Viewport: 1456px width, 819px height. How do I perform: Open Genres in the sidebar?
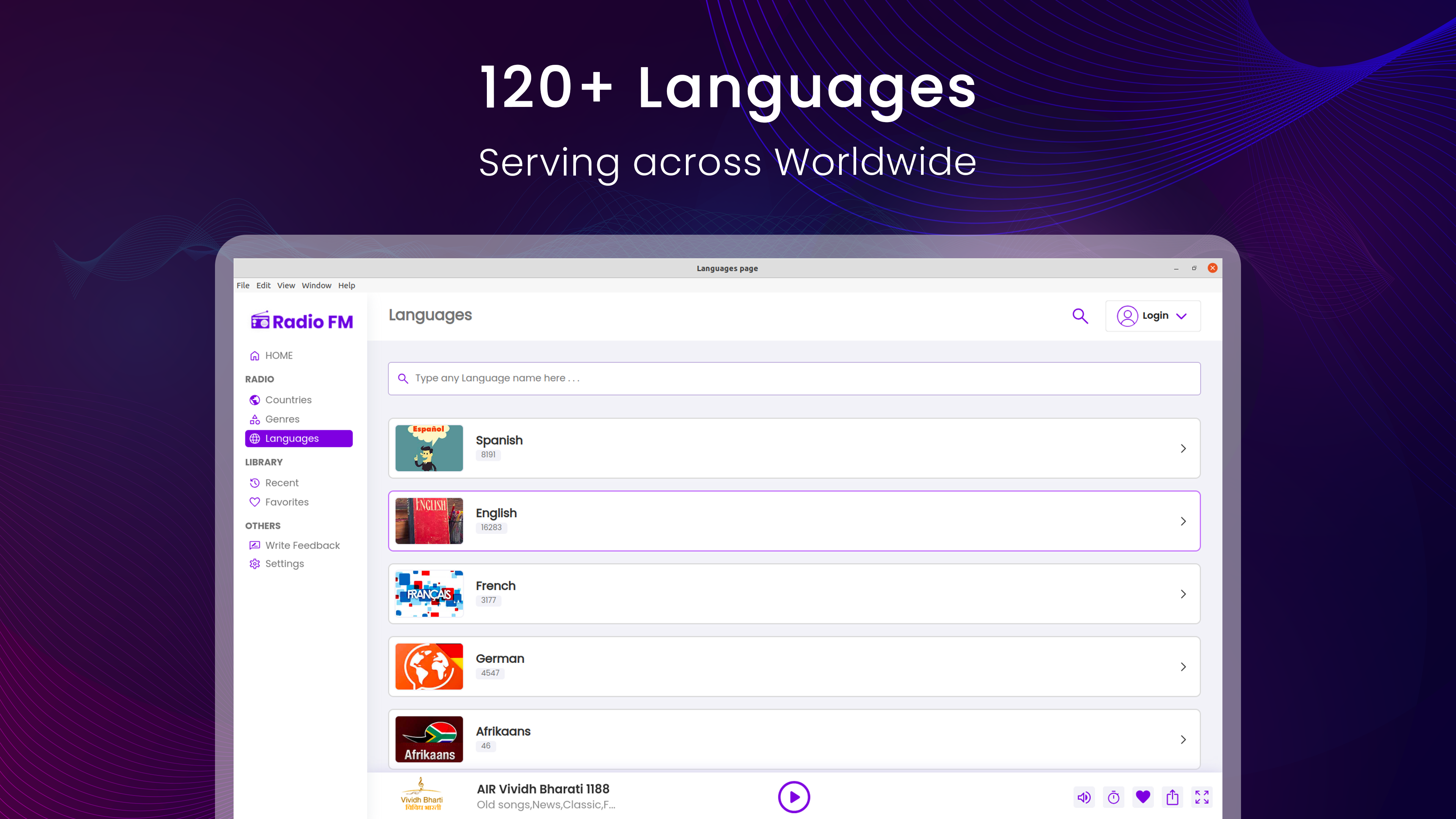282,419
